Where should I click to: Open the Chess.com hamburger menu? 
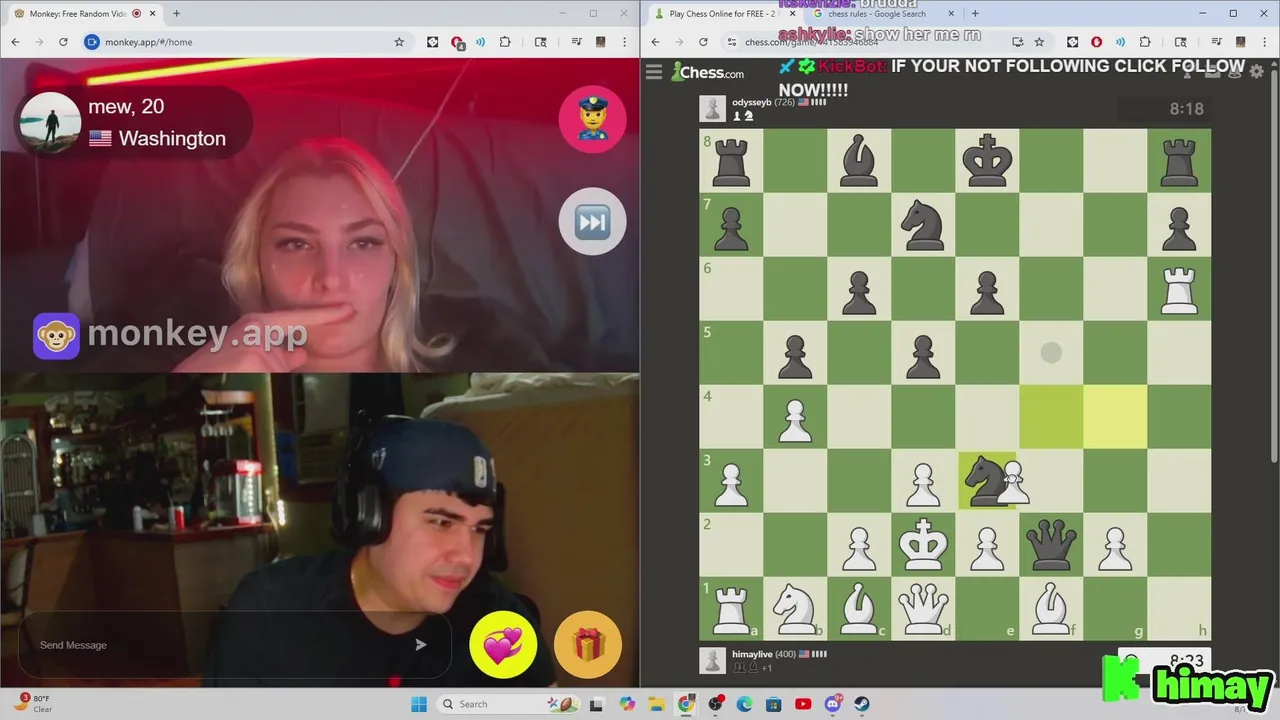[654, 71]
